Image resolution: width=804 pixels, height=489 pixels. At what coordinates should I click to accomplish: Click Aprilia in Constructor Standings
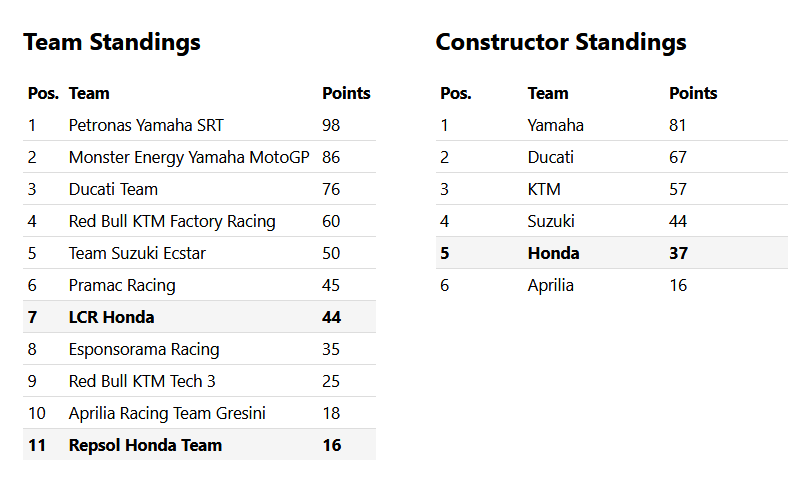pyautogui.click(x=550, y=285)
